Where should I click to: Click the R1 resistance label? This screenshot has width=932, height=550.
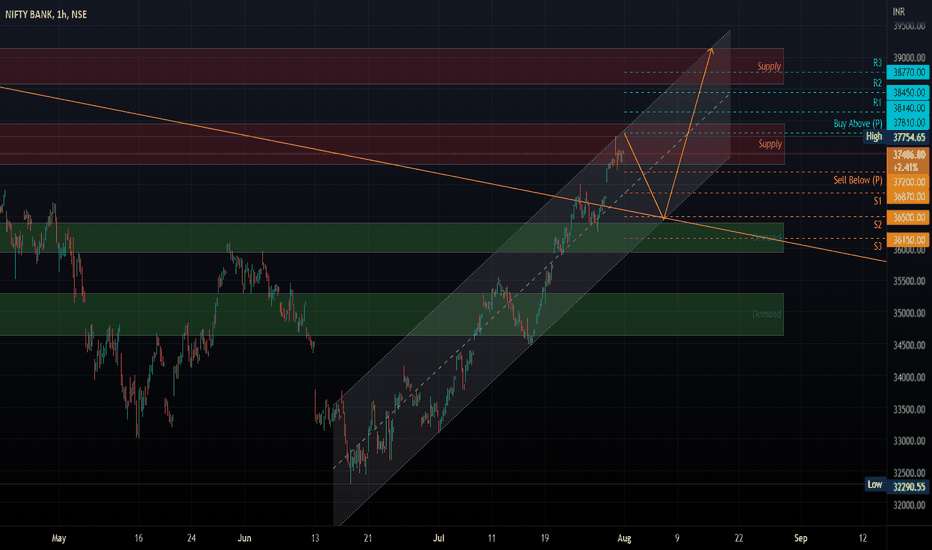[x=877, y=103]
